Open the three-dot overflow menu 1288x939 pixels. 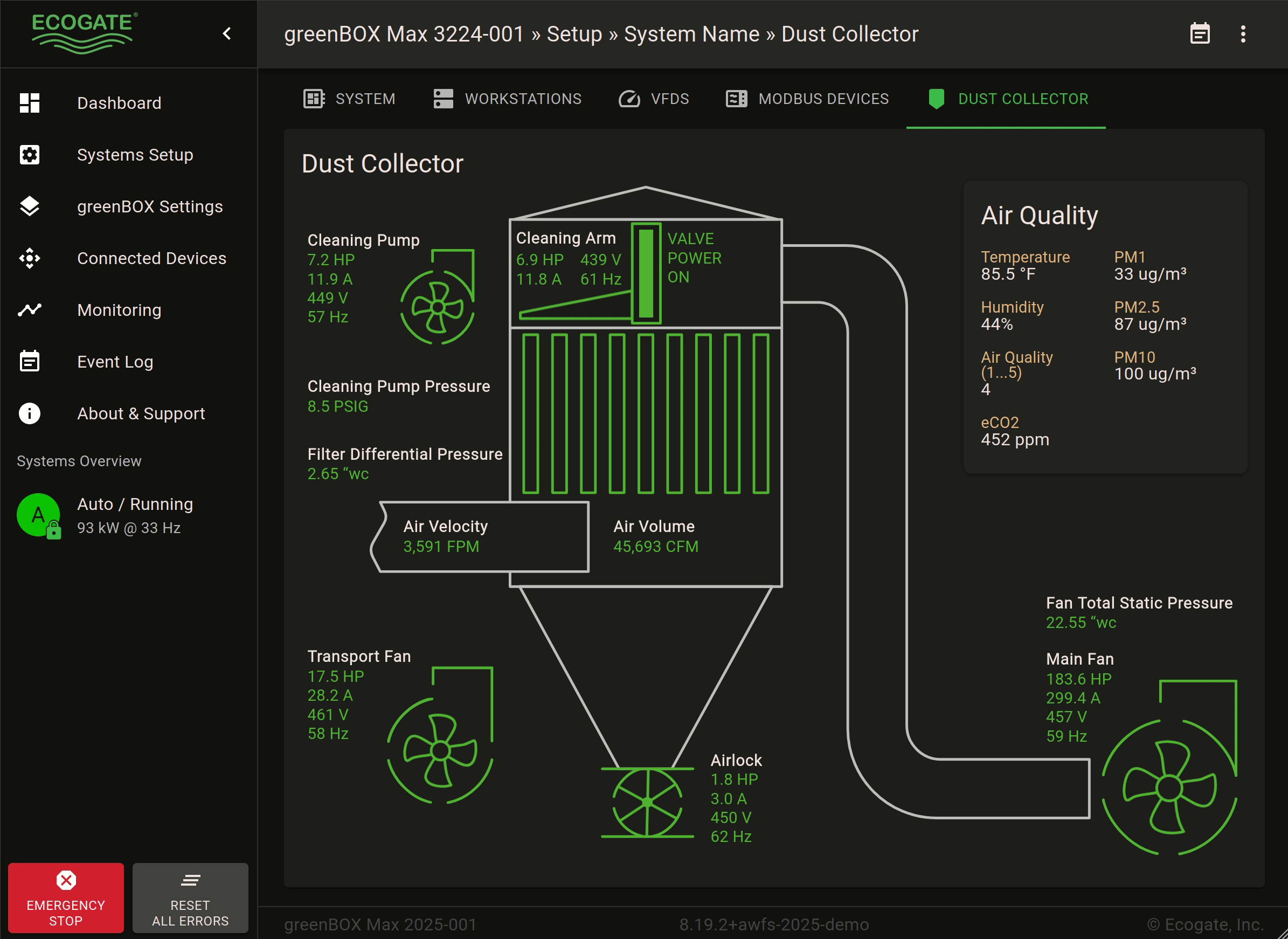1243,33
